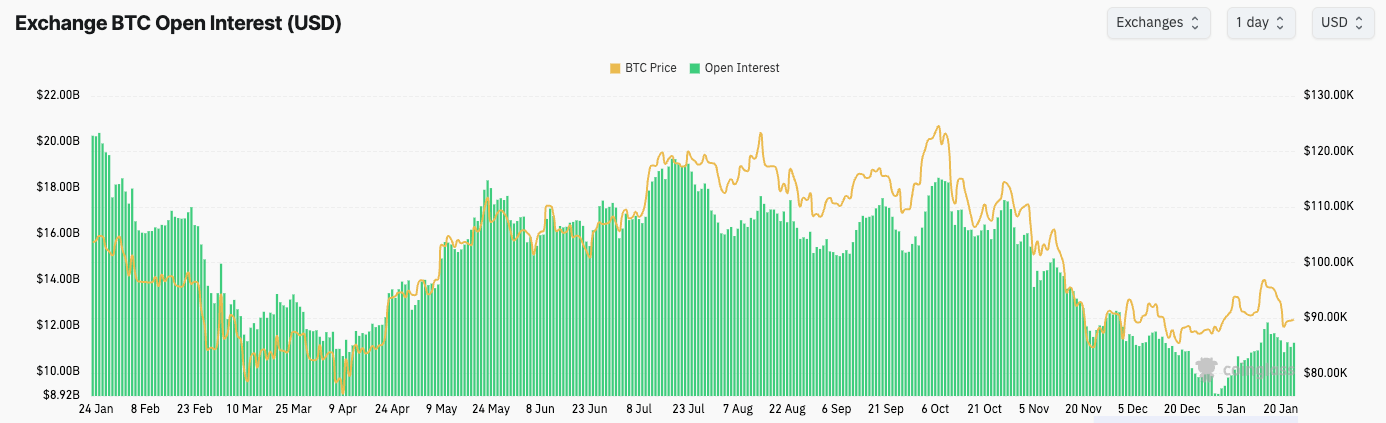This screenshot has width=1386, height=423.
Task: Click the coinglass bull logo watermark
Action: click(1206, 369)
